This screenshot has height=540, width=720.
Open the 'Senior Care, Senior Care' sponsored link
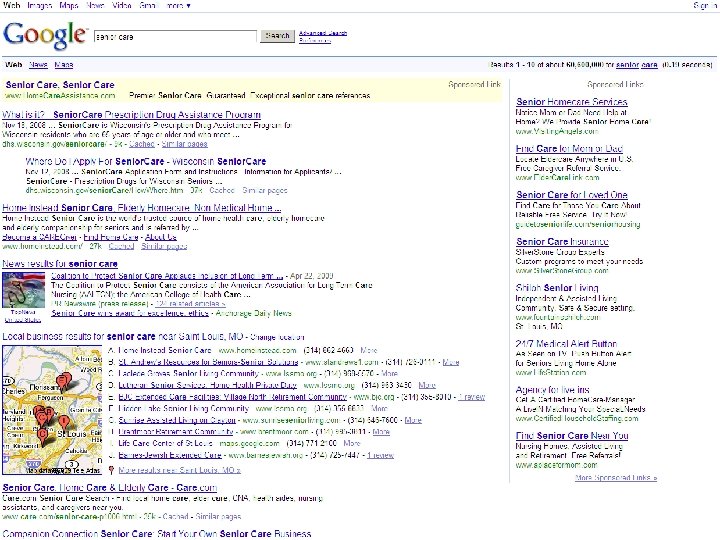tap(60, 85)
